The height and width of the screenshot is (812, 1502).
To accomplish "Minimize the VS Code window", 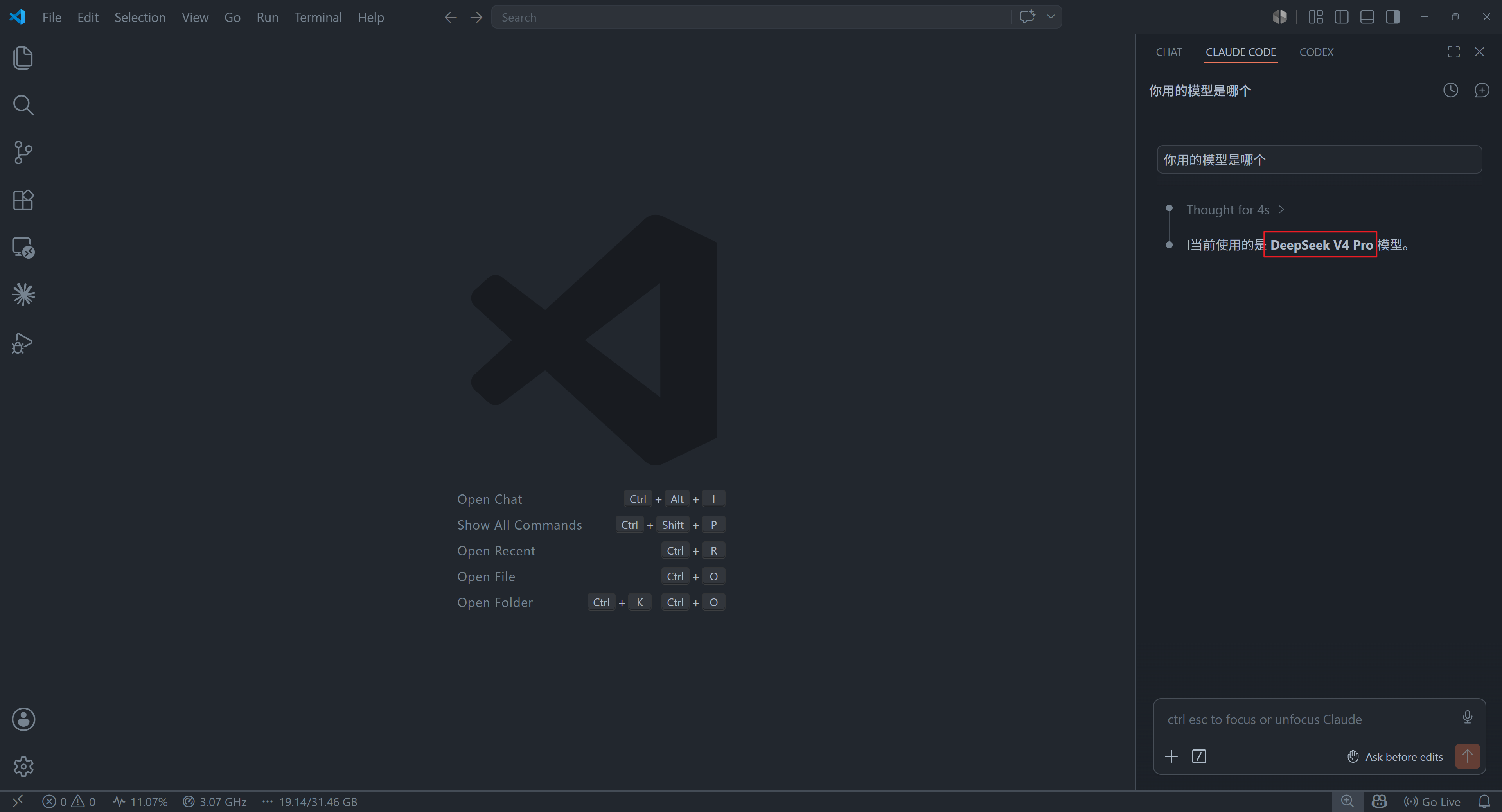I will 1424,17.
